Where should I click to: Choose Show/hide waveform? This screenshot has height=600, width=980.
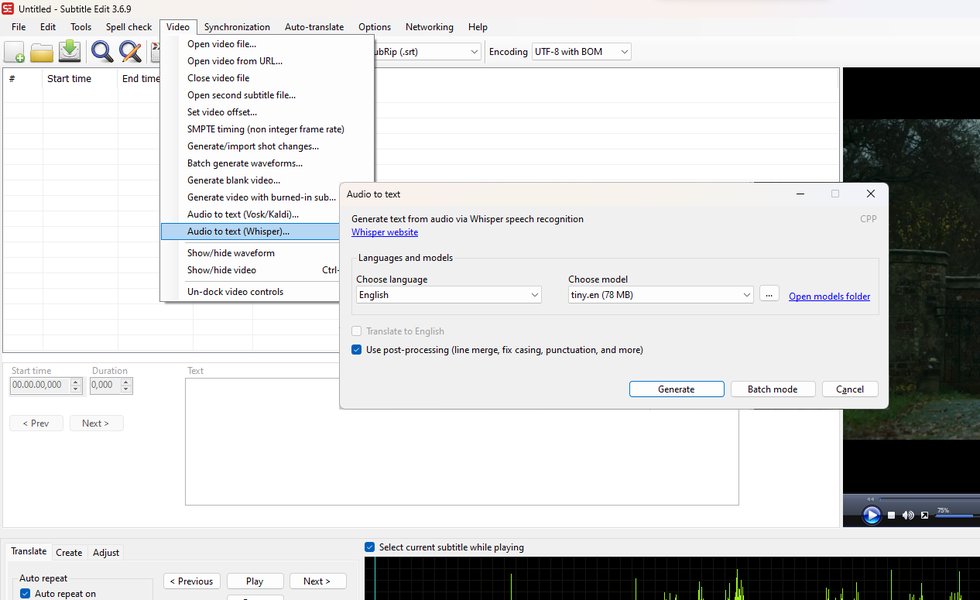coord(250,253)
